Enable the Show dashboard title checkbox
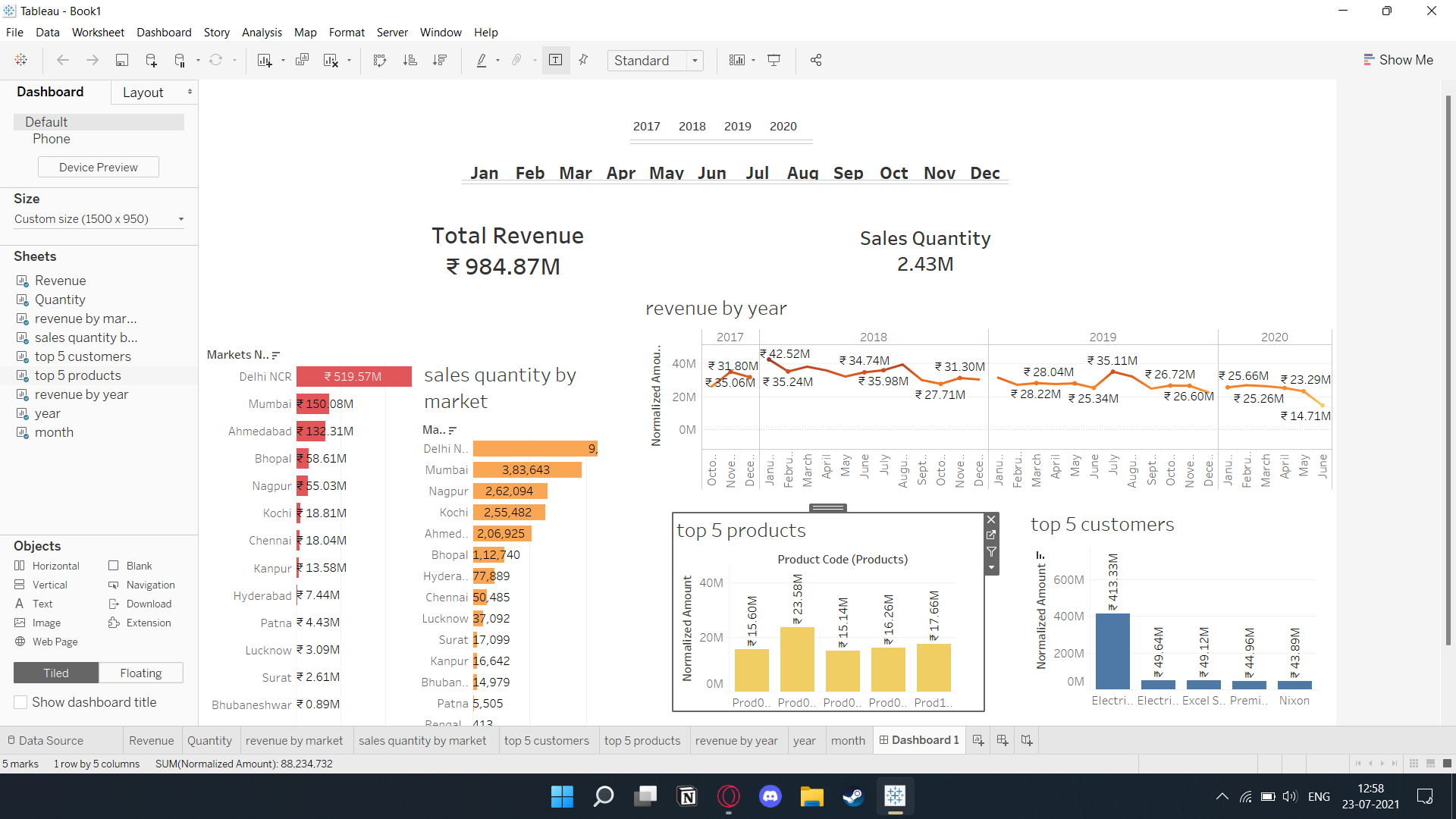 pyautogui.click(x=20, y=702)
